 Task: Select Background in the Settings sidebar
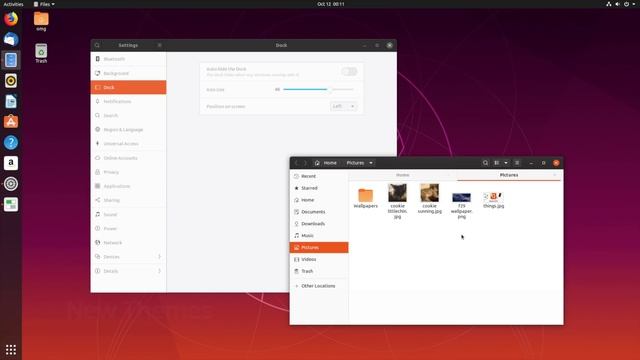(128, 73)
